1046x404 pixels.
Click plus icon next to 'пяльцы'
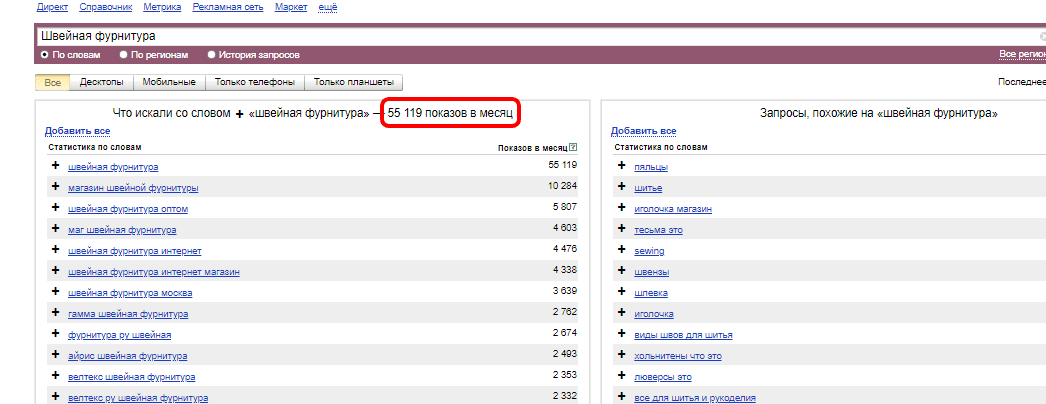pos(621,166)
